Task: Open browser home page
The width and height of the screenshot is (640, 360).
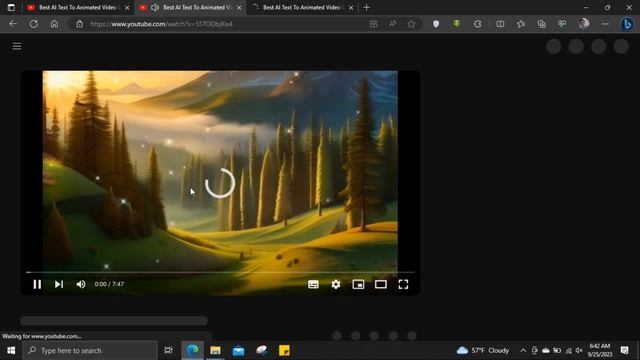Action: click(54, 24)
